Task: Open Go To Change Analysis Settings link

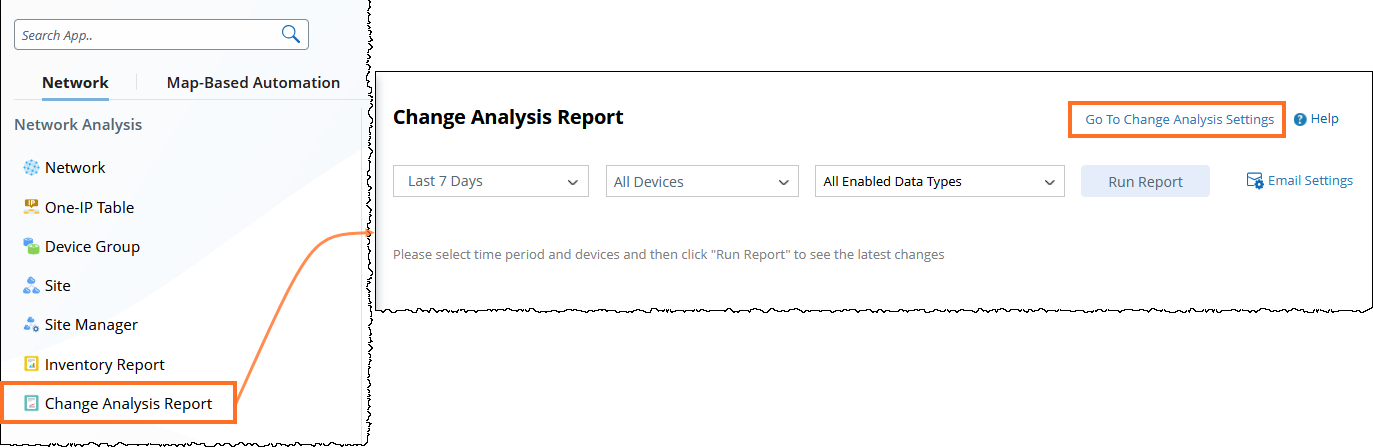Action: [x=1179, y=119]
